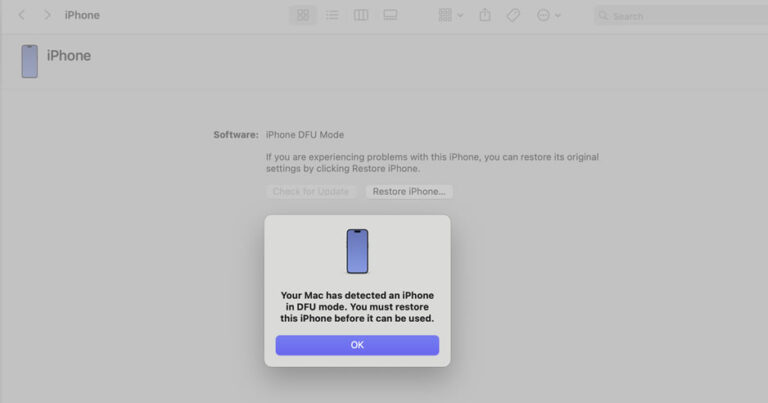This screenshot has height=403, width=768.
Task: Open the ellipsis action menu dropdown
Action: coord(548,15)
